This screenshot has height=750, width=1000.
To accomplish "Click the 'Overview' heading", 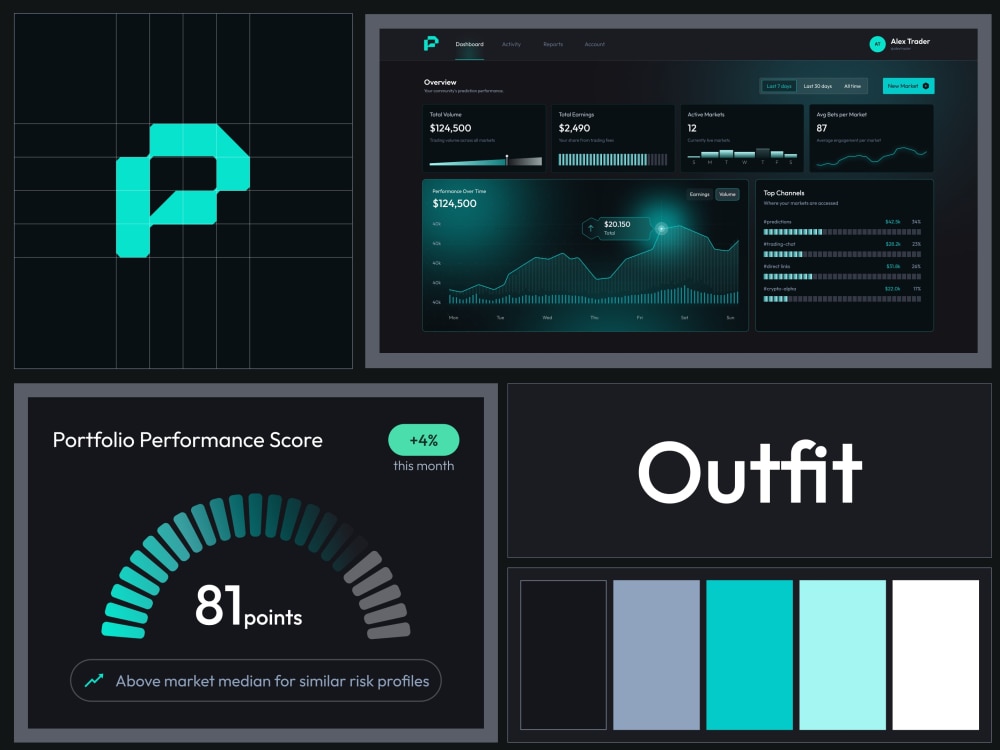I will (x=440, y=82).
